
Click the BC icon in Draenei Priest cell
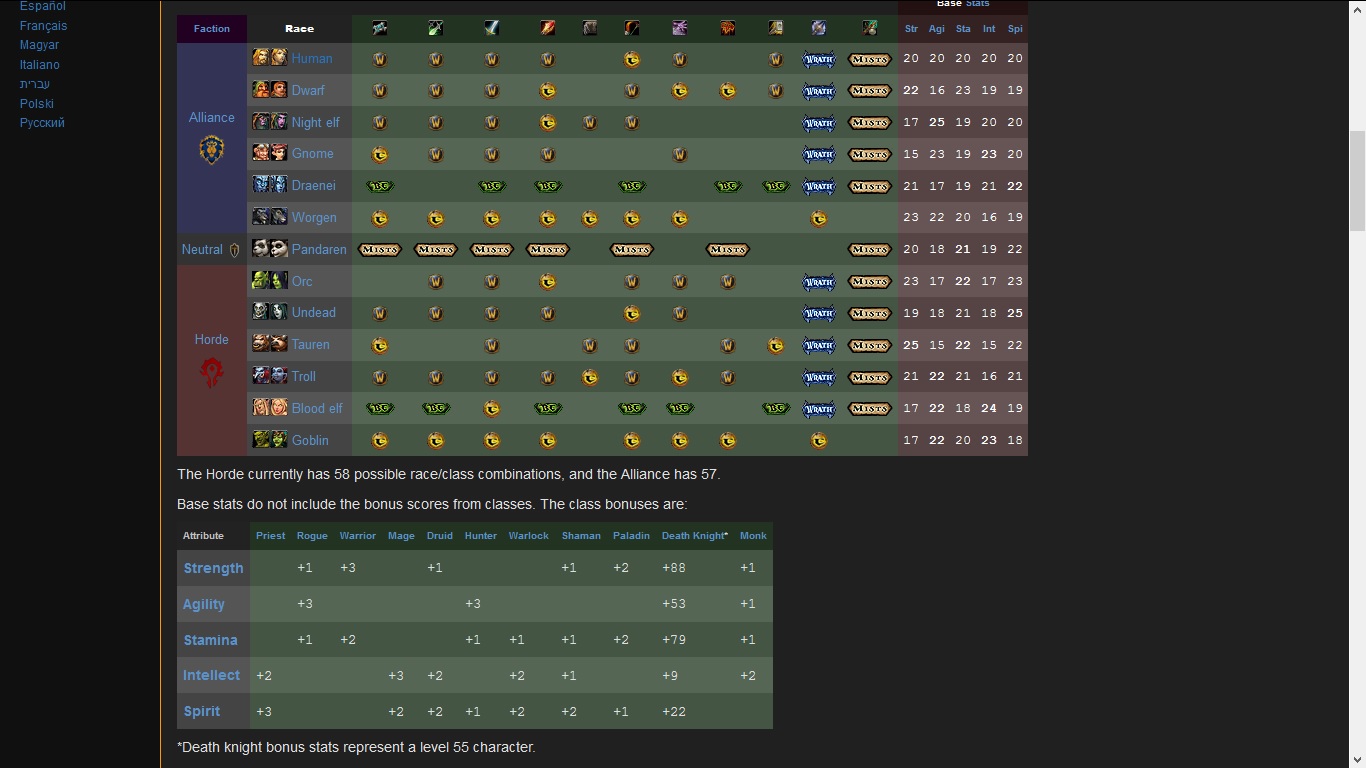(380, 186)
